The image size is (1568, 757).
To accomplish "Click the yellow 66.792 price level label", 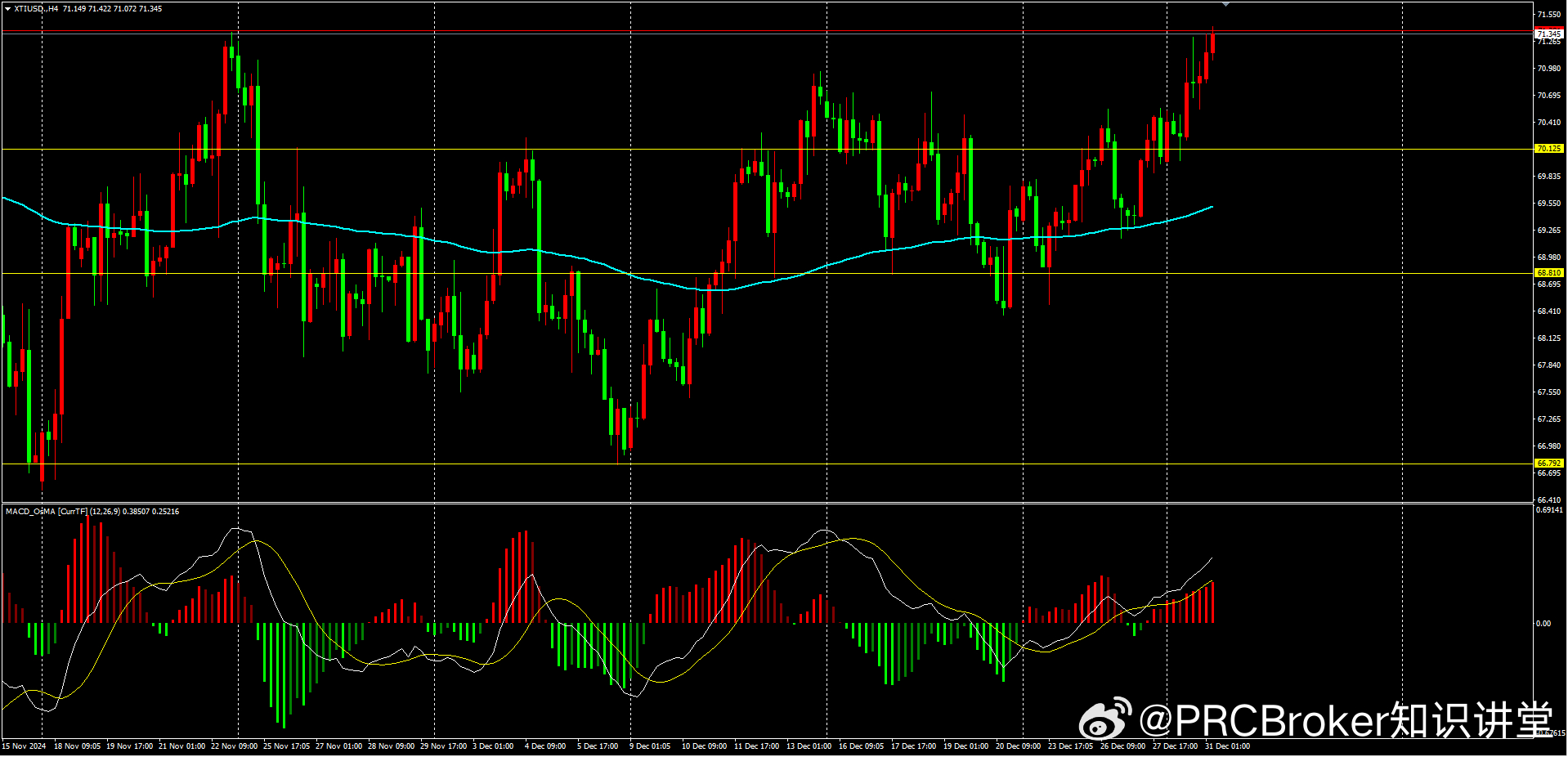I will (x=1548, y=464).
